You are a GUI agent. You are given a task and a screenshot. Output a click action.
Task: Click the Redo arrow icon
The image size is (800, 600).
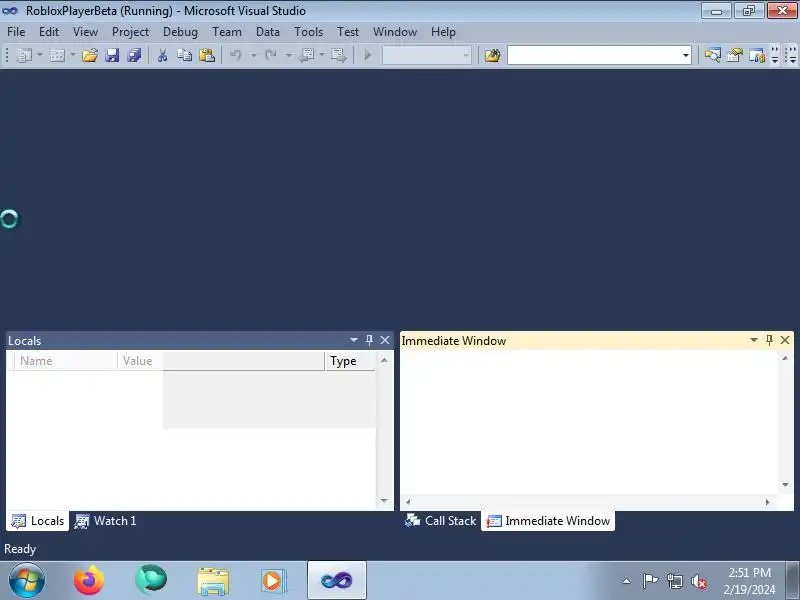(x=270, y=55)
